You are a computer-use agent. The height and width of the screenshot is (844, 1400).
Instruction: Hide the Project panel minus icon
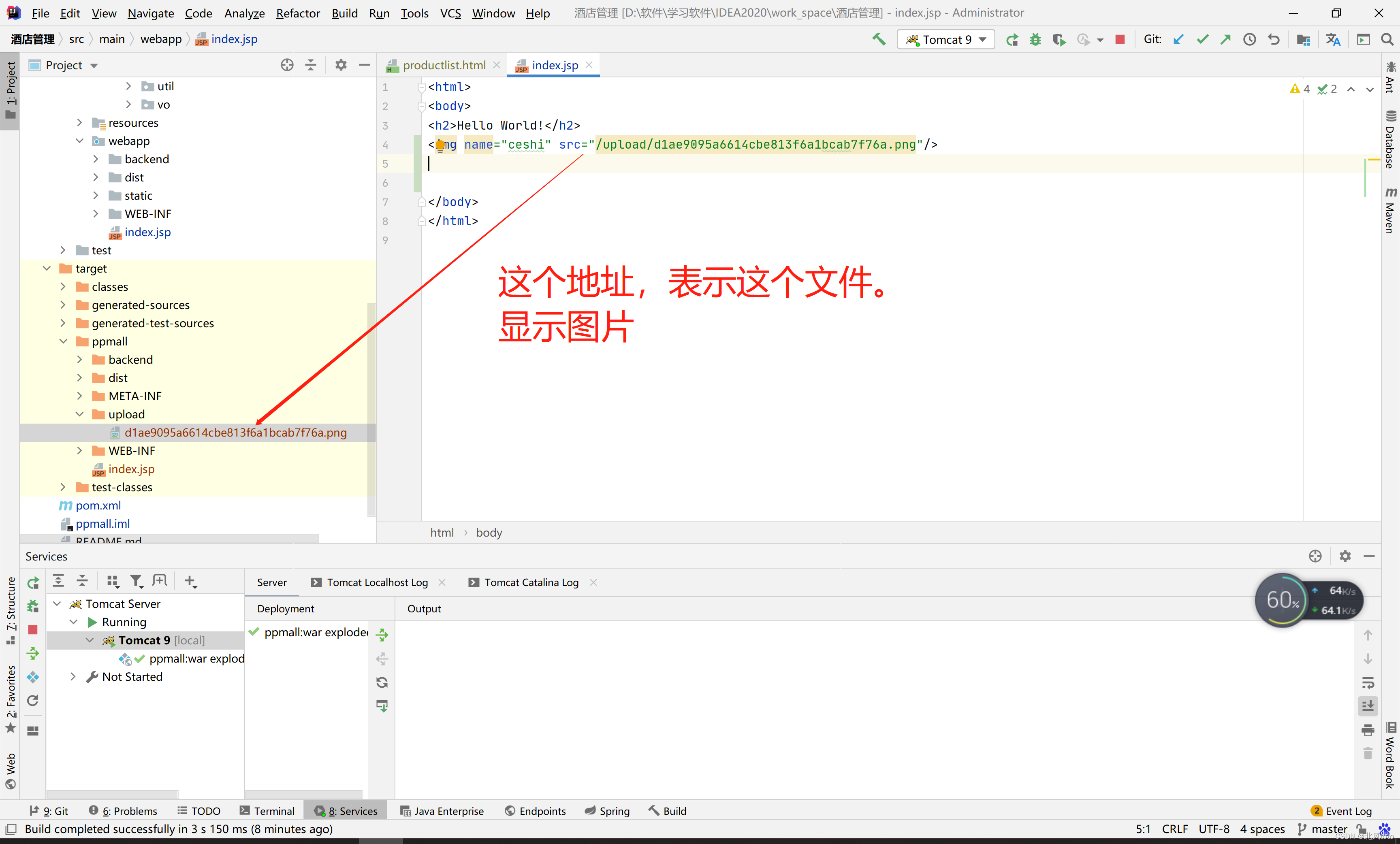tap(364, 65)
